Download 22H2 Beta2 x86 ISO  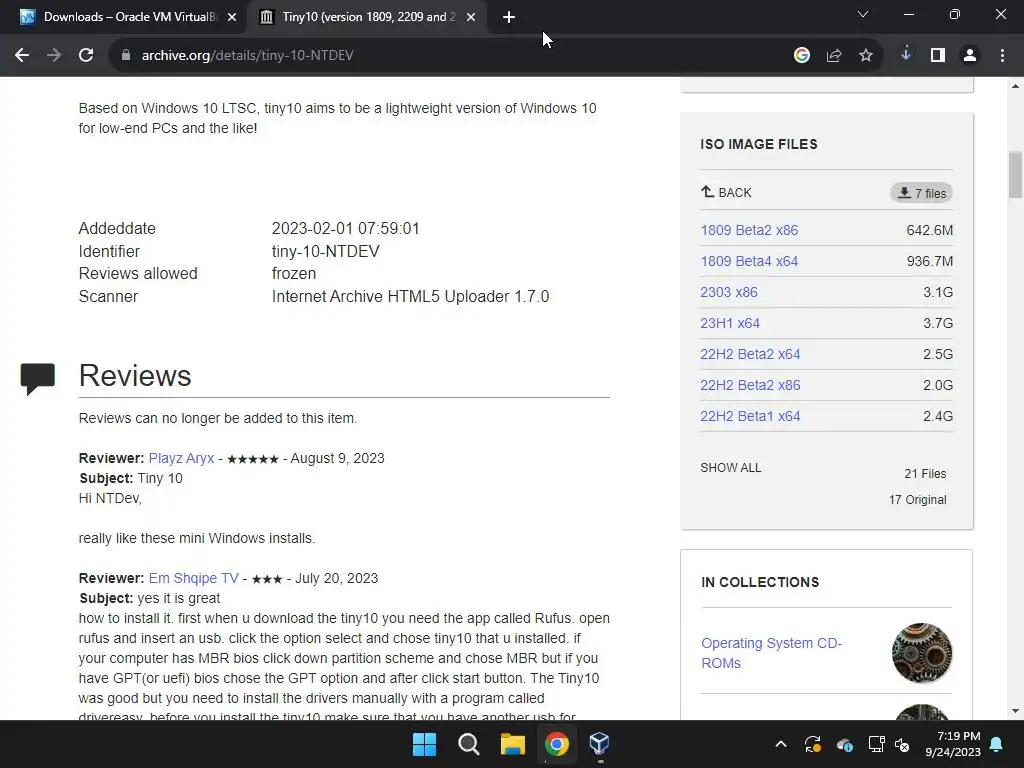tap(750, 385)
